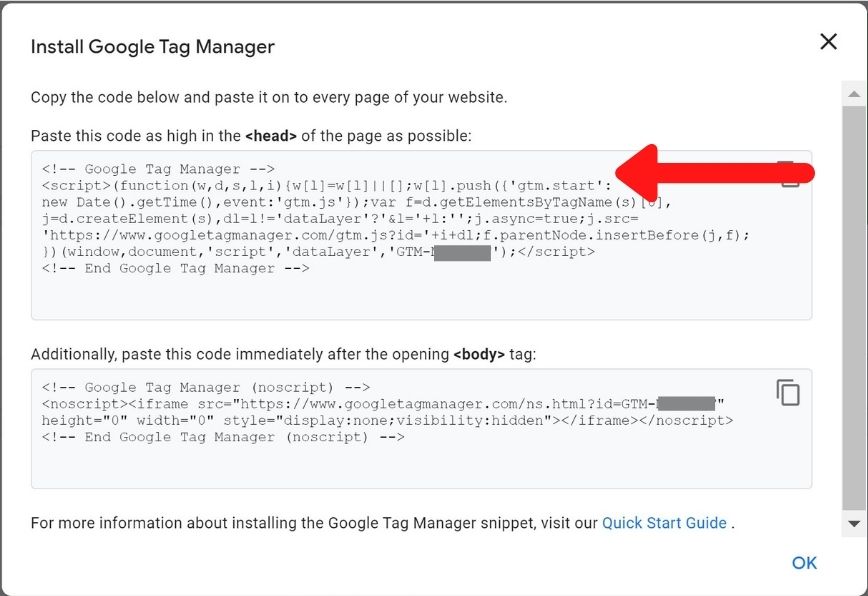Click the 'Additionally, paste this code' instruction

tap(283, 354)
